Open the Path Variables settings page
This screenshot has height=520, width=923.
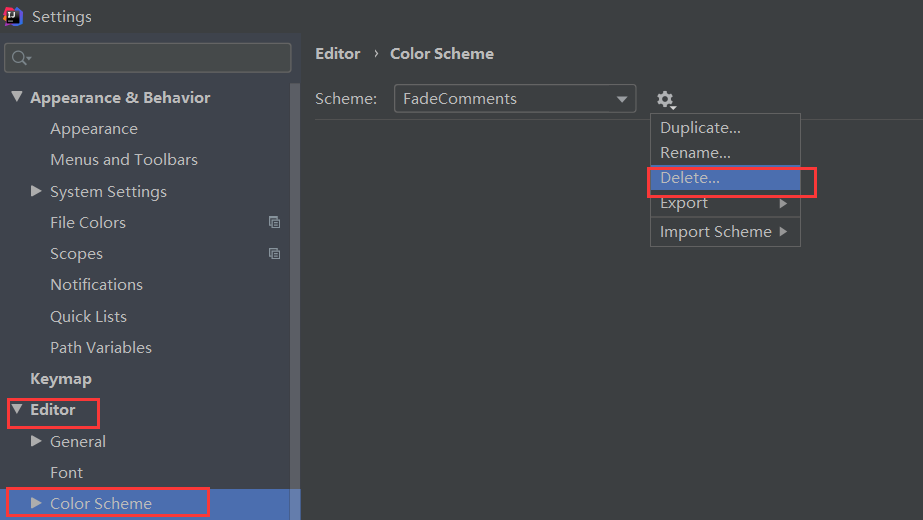point(101,347)
